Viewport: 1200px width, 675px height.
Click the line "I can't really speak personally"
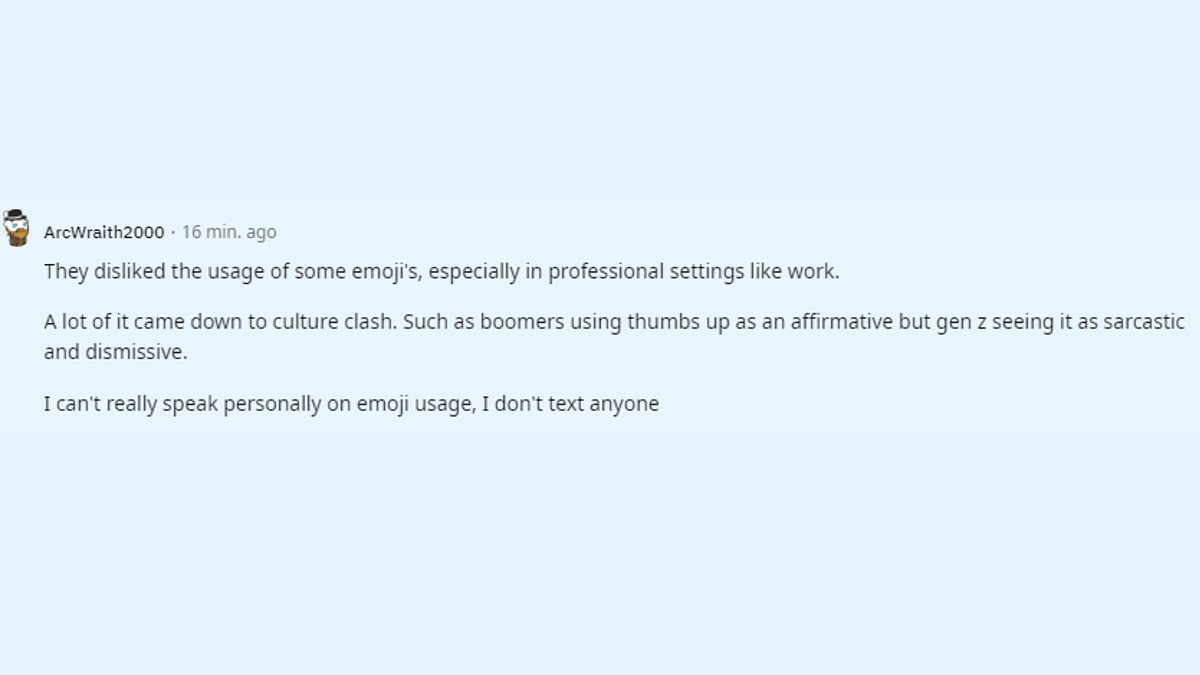coord(351,405)
